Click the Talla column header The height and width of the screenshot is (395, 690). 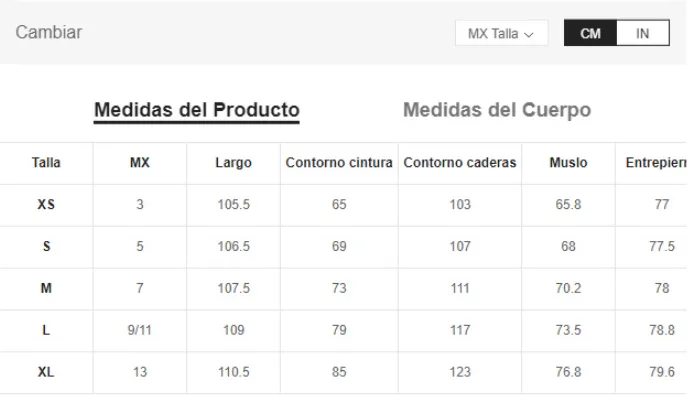(46, 163)
